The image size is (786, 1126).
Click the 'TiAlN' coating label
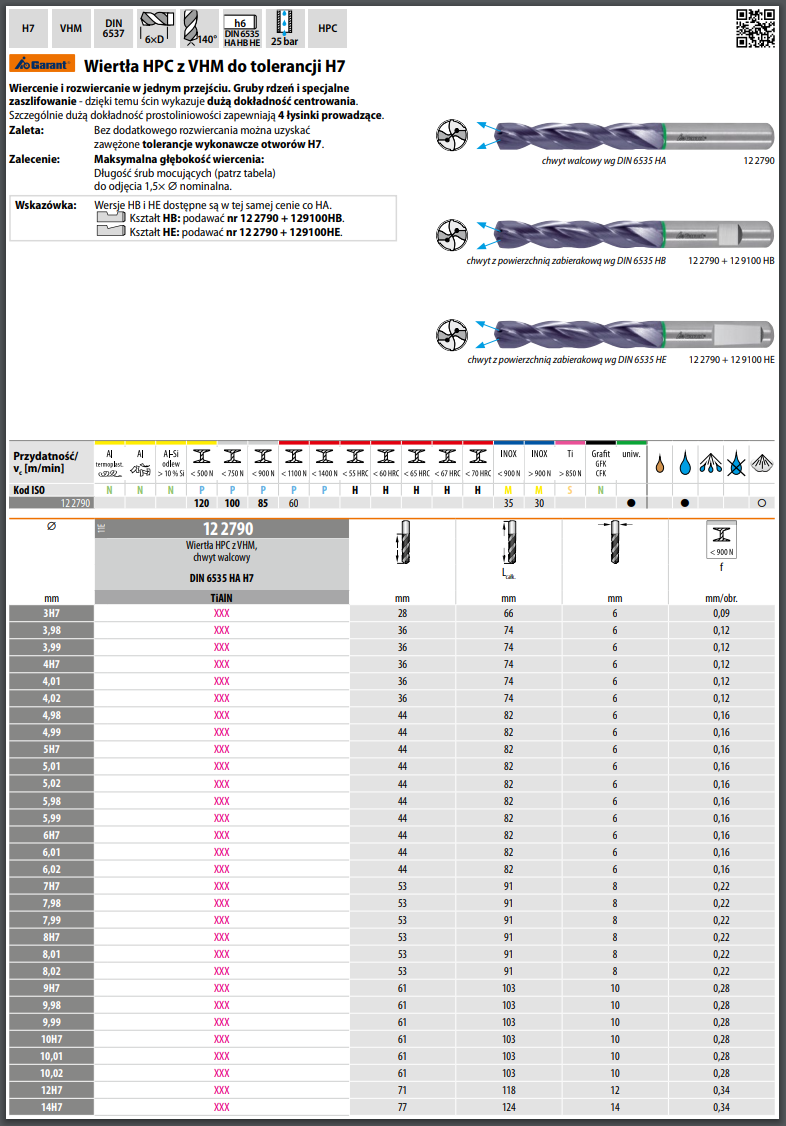pos(223,597)
